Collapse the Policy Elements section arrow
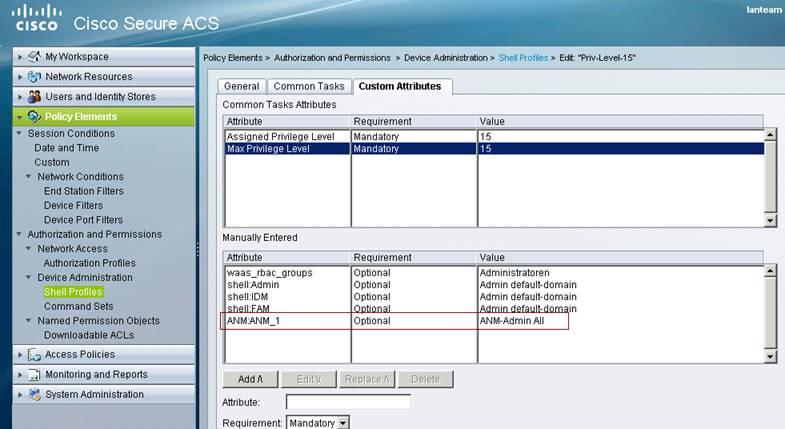The height and width of the screenshot is (429, 785). tap(20, 117)
